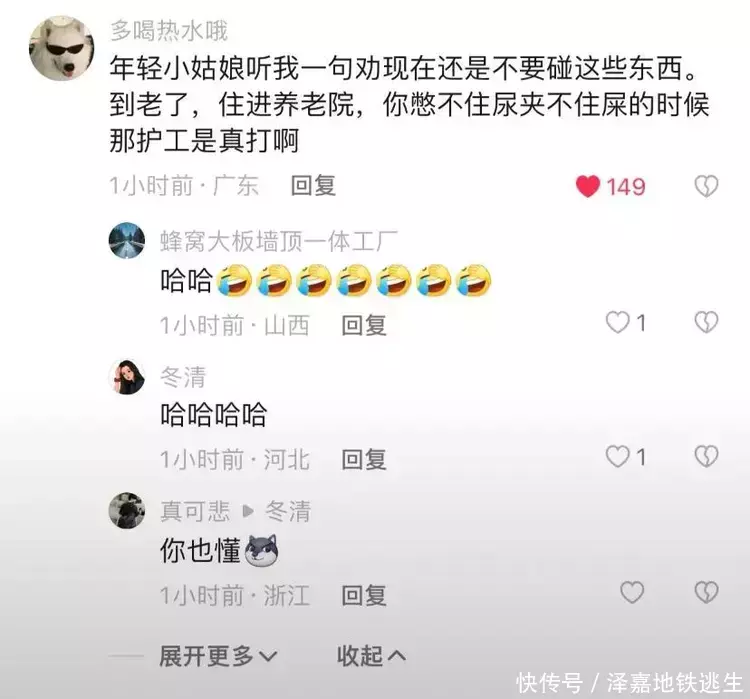Dislike 冬清's 哈哈哈哈 reply
The image size is (750, 699).
pos(706,457)
